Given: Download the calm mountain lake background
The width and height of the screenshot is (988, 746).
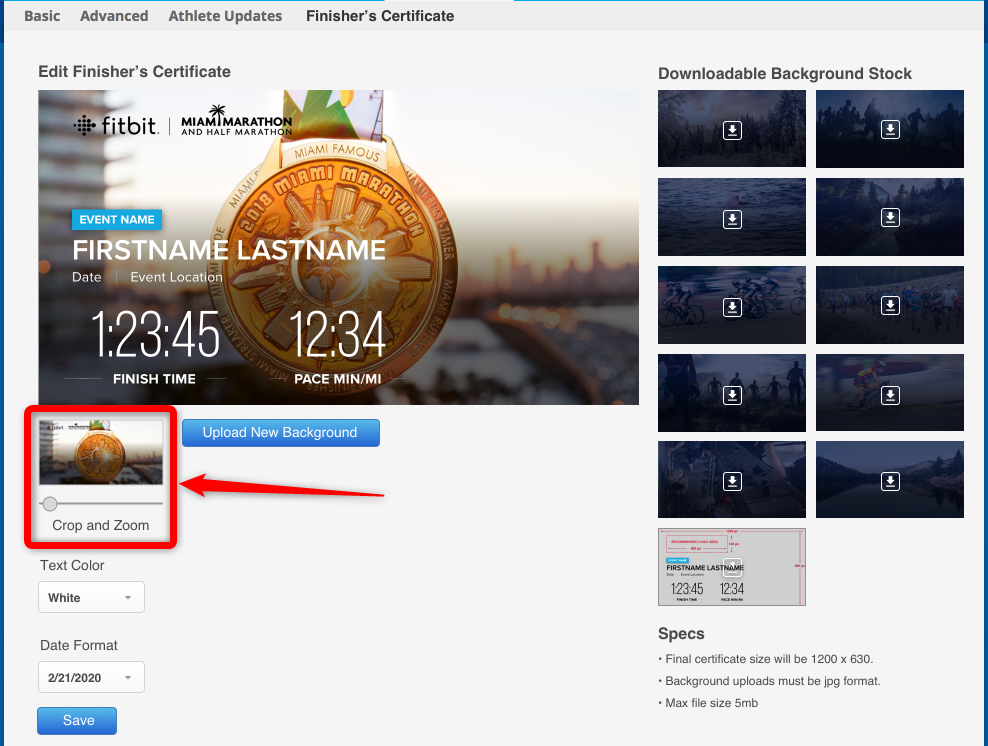Looking at the screenshot, I should [x=890, y=481].
